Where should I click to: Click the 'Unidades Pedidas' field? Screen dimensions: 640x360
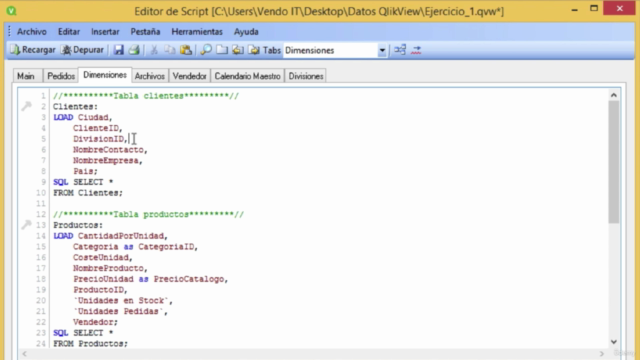[x=120, y=311]
